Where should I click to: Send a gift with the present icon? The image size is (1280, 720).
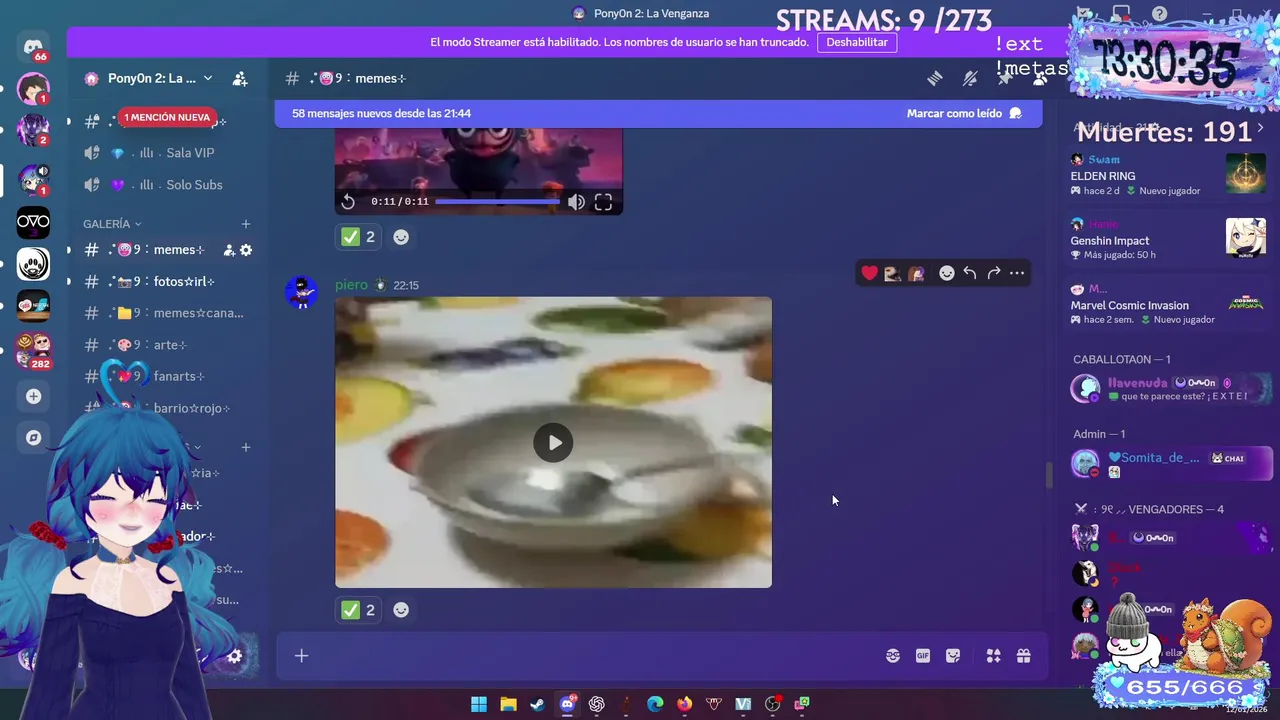click(x=1023, y=656)
